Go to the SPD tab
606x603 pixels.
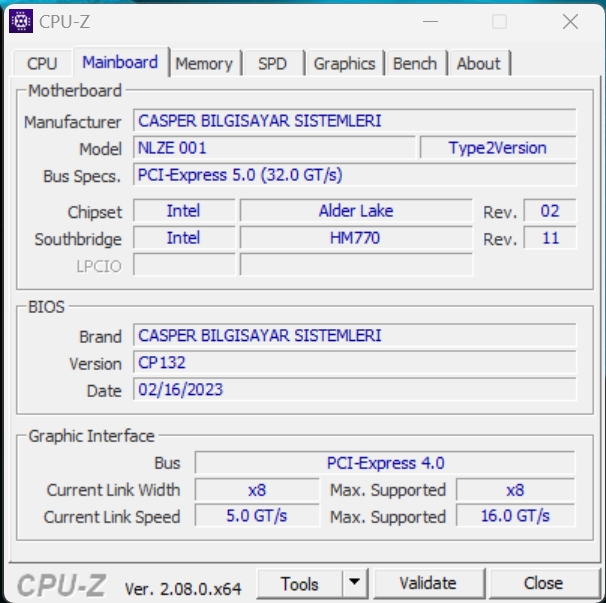[272, 63]
